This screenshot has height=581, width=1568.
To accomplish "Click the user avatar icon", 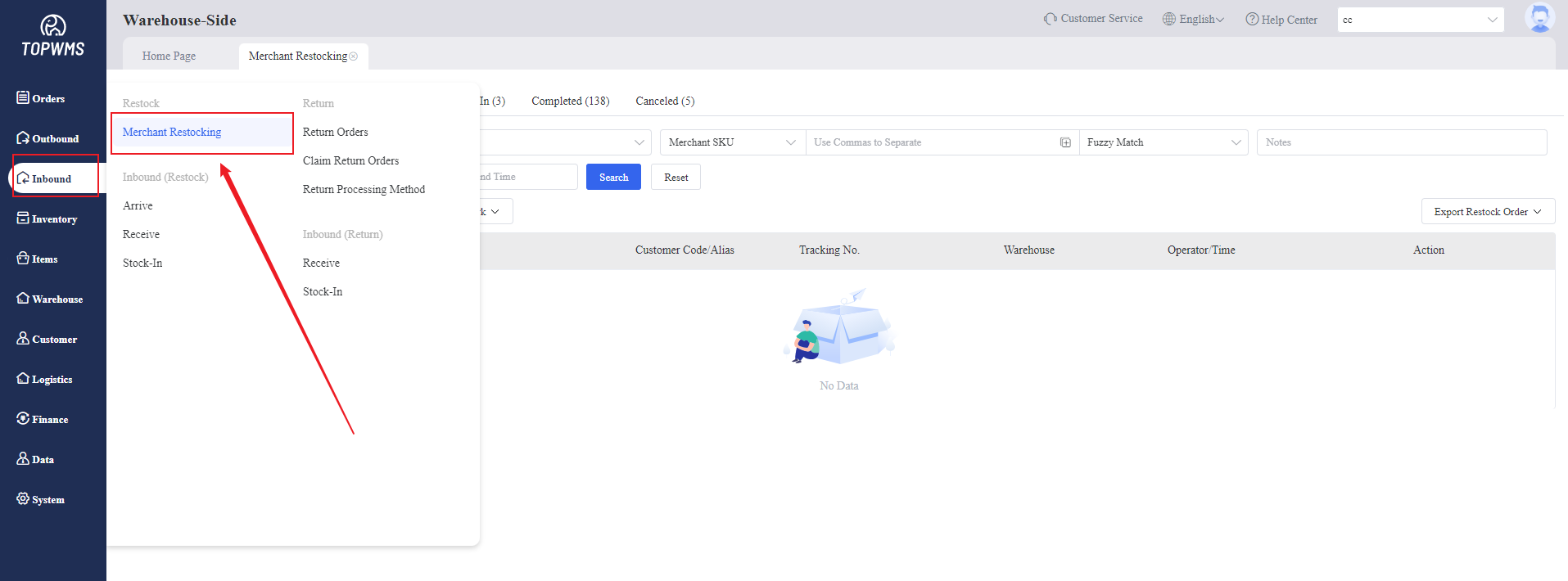I will 1539,18.
